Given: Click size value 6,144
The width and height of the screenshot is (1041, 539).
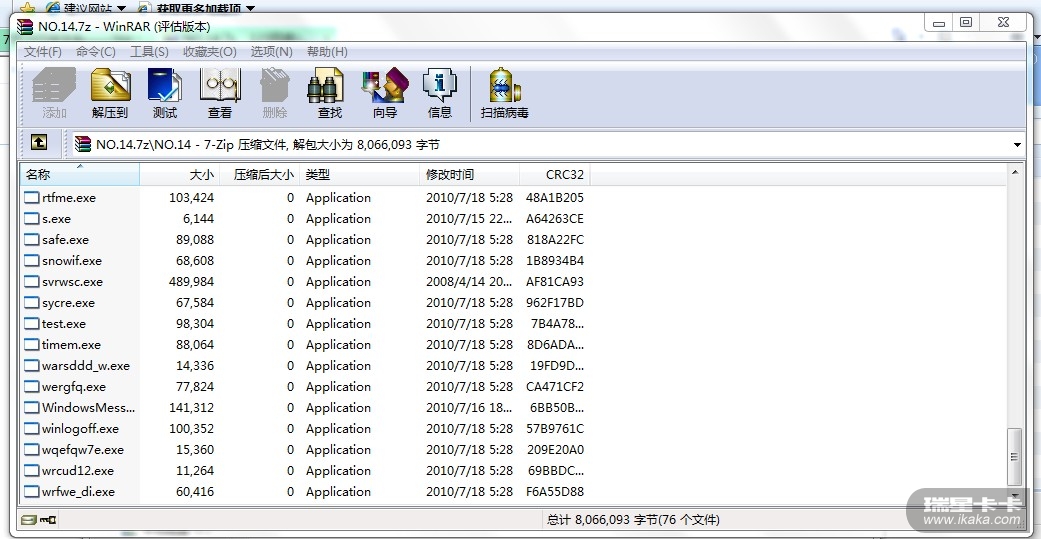Looking at the screenshot, I should [199, 218].
